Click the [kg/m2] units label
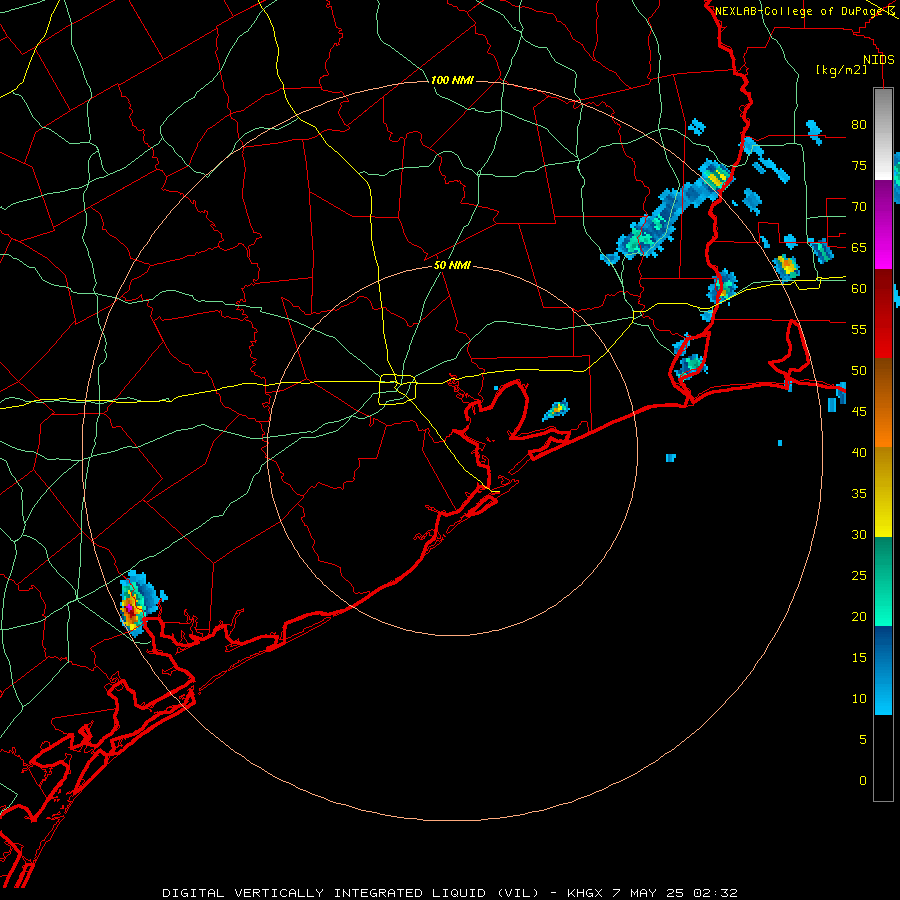Screen dimensions: 900x900 [x=841, y=70]
